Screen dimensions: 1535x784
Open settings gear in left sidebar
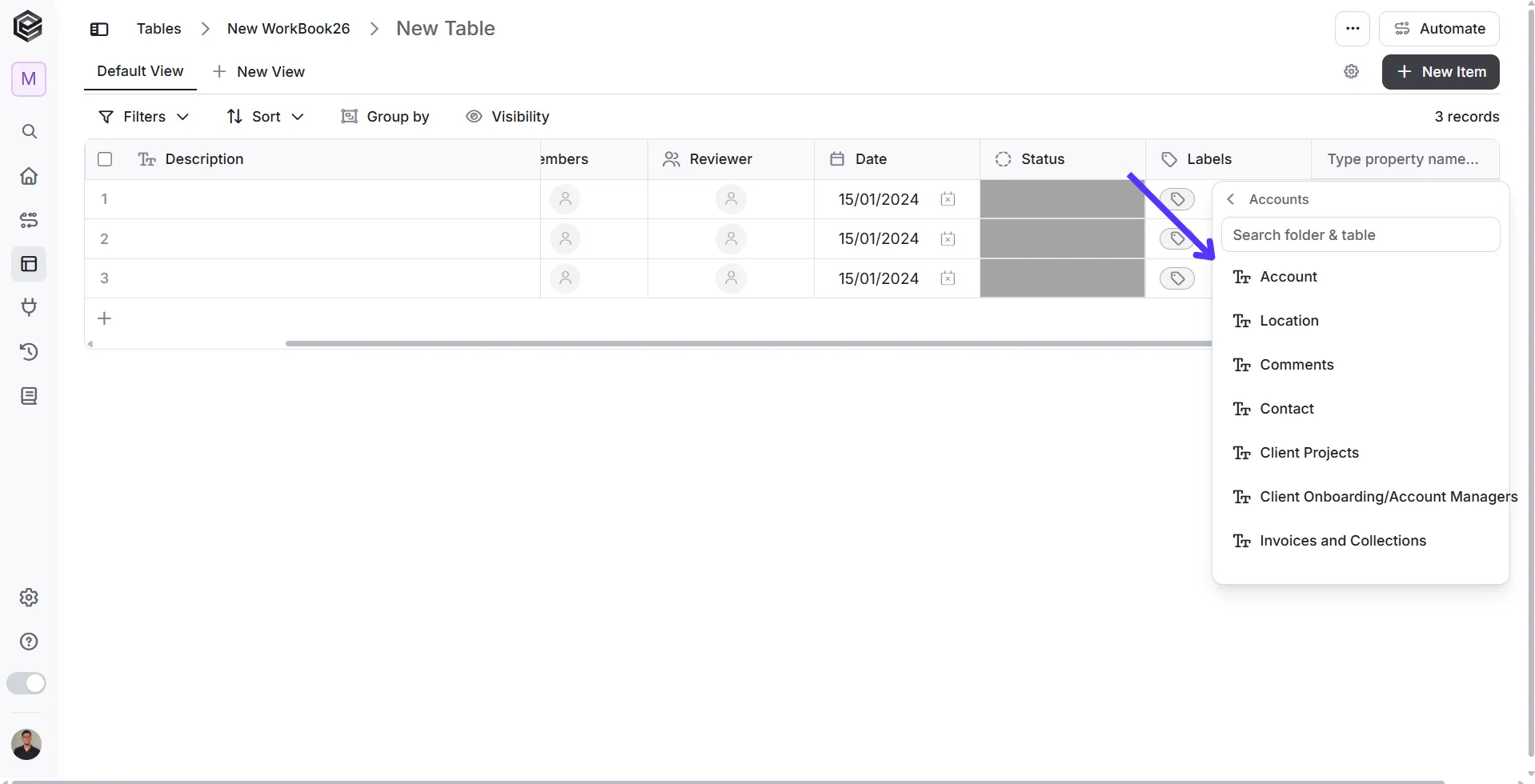(x=29, y=598)
